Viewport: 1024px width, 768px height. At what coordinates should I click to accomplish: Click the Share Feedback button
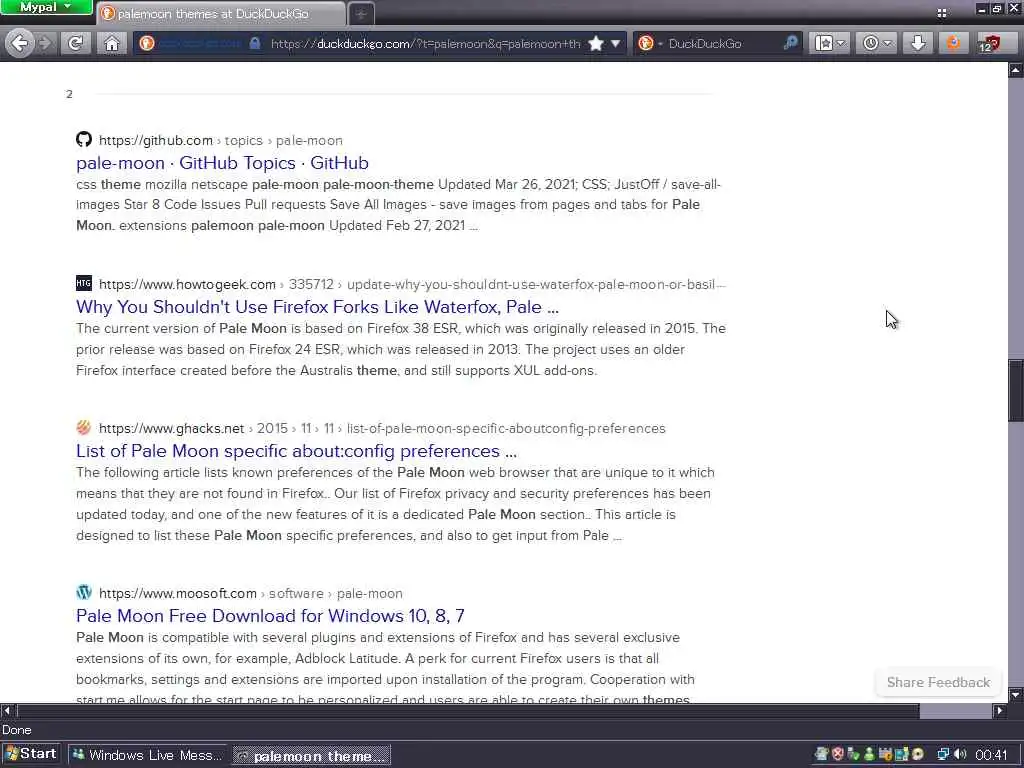click(938, 682)
